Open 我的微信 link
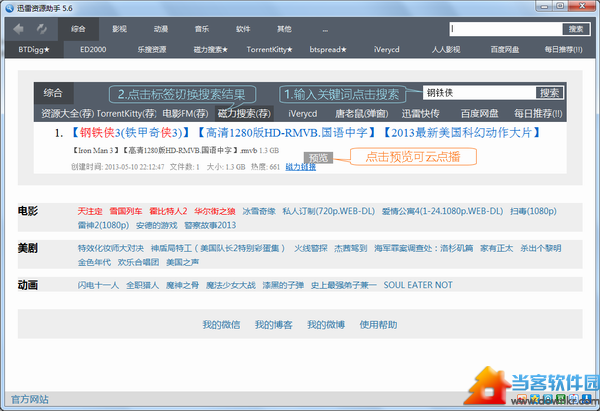 [221, 325]
